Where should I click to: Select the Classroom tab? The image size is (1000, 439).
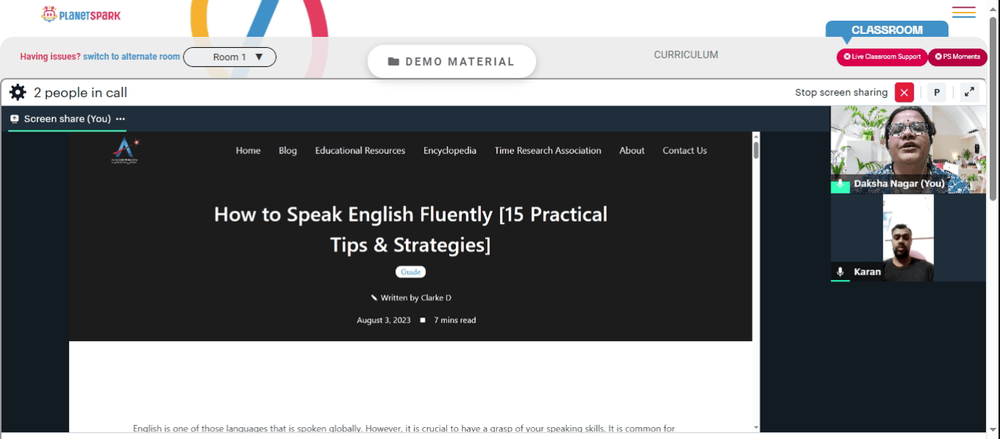(x=886, y=29)
